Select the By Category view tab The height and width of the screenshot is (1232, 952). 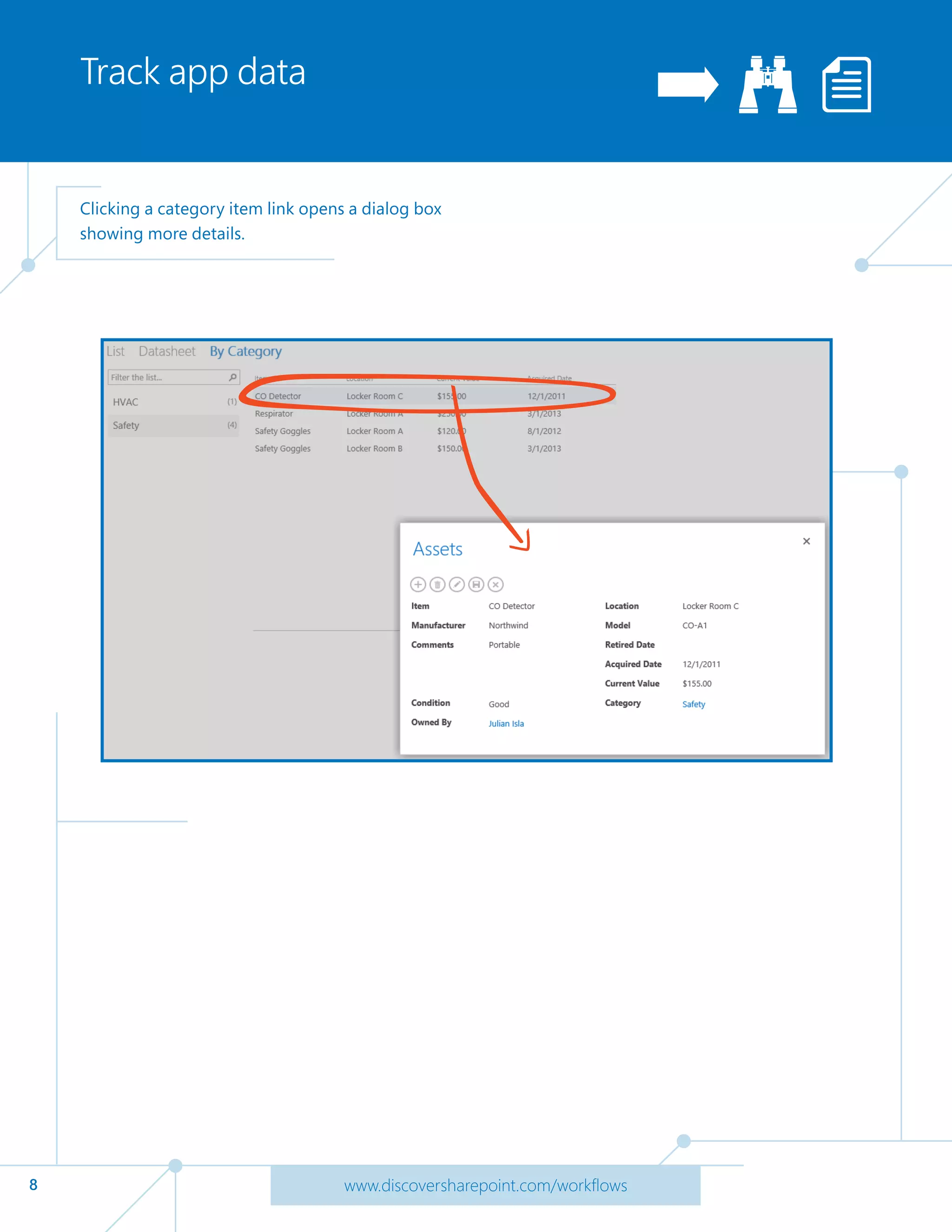[245, 351]
